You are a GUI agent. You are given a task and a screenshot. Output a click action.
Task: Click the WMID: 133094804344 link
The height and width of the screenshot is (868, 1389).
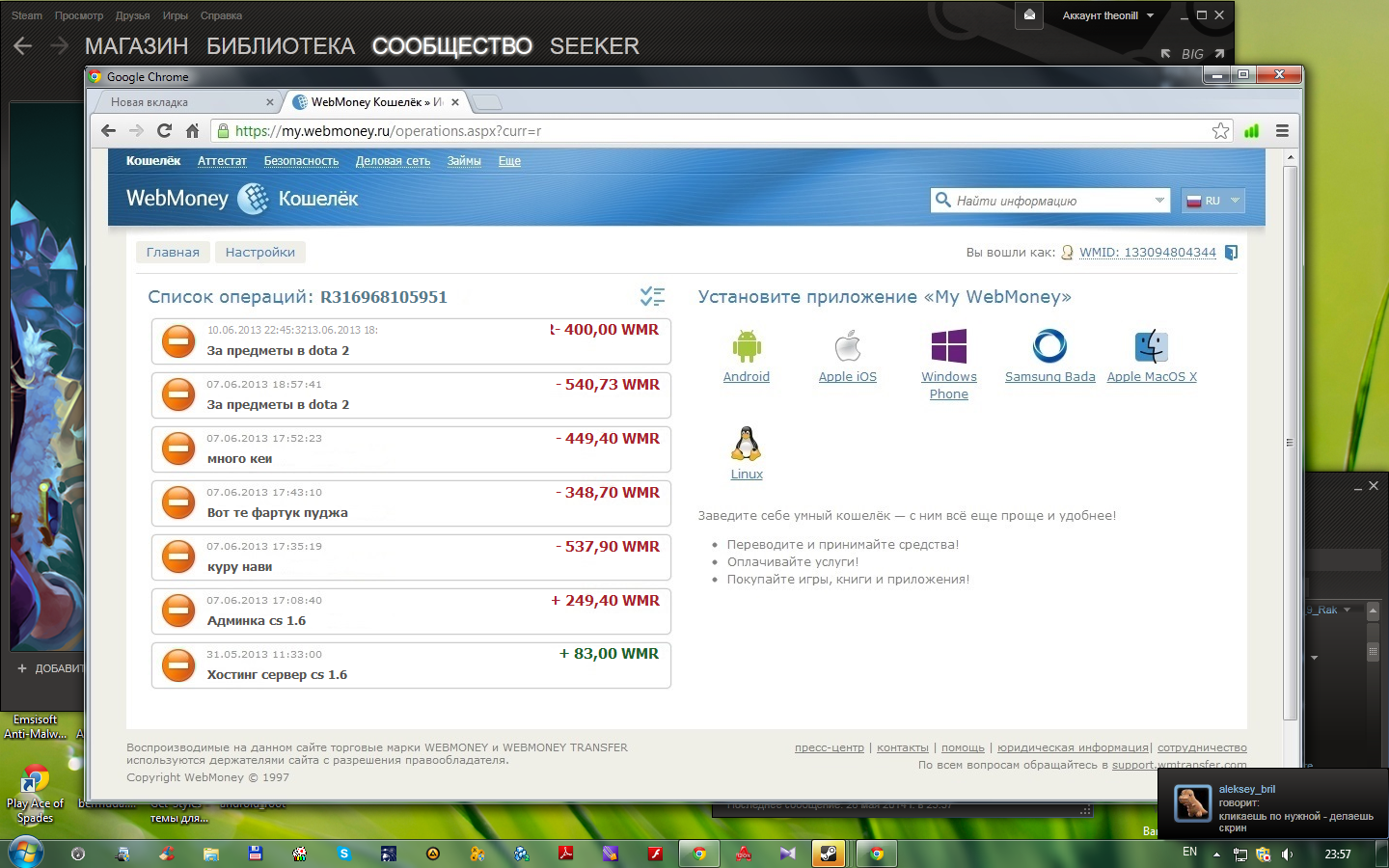(1148, 253)
